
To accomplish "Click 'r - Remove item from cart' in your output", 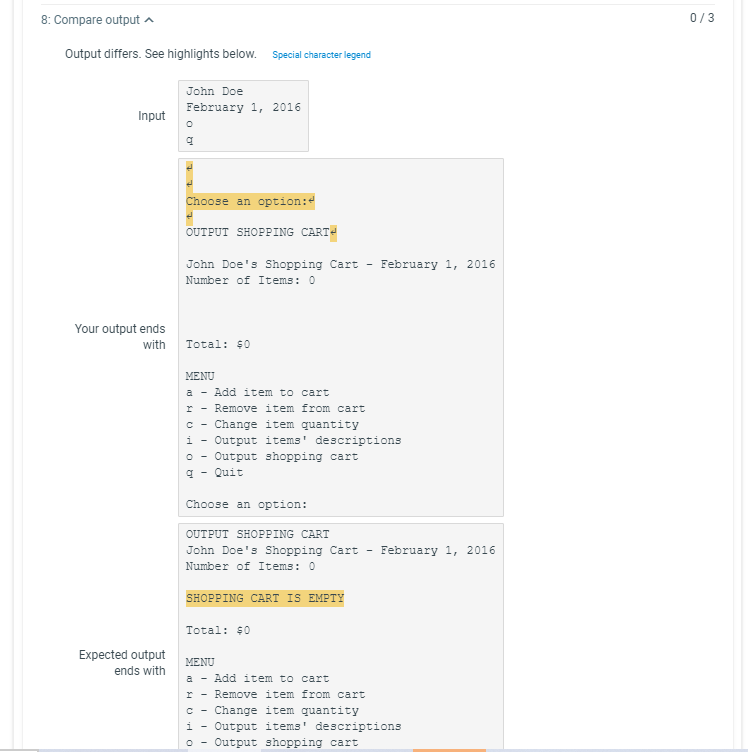I will click(275, 408).
